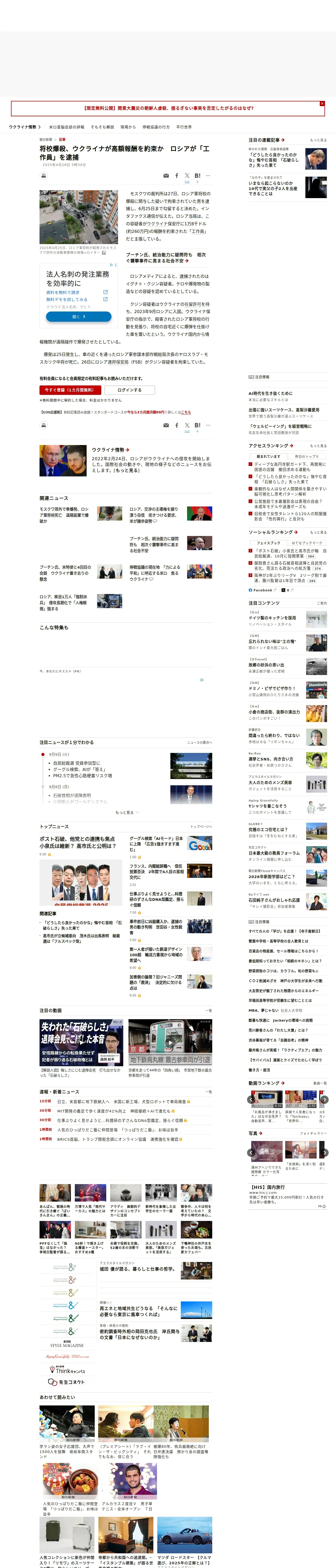Play the 京都 地下鉄烏丸線 video thumbnail

coord(170,1043)
